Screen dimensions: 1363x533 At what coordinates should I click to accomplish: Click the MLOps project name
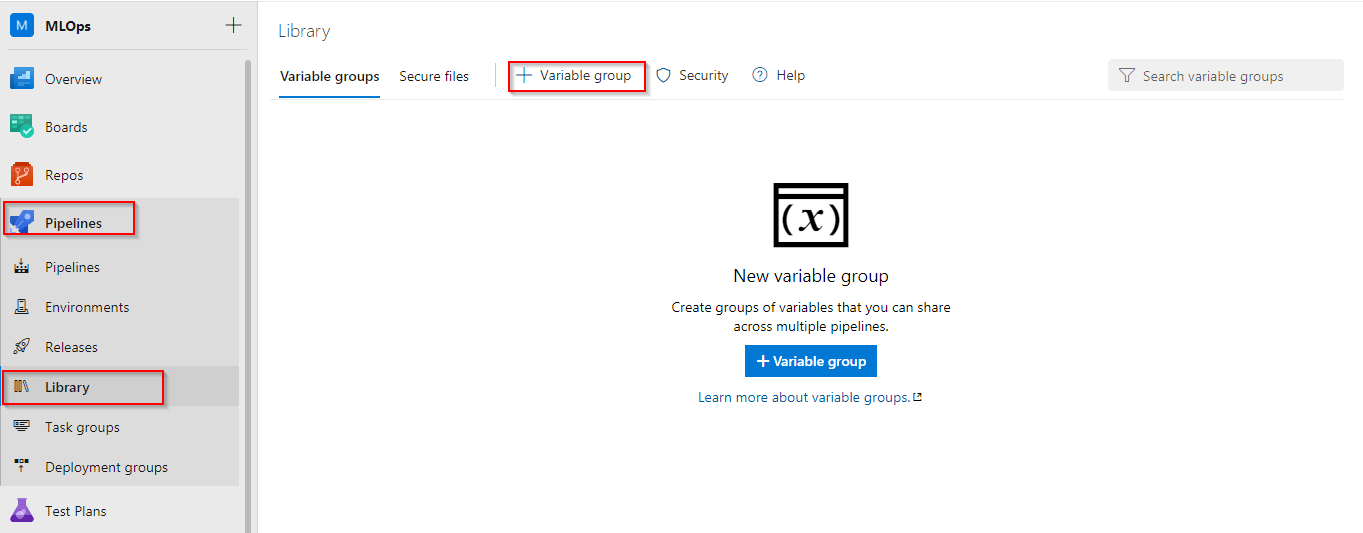tap(68, 26)
